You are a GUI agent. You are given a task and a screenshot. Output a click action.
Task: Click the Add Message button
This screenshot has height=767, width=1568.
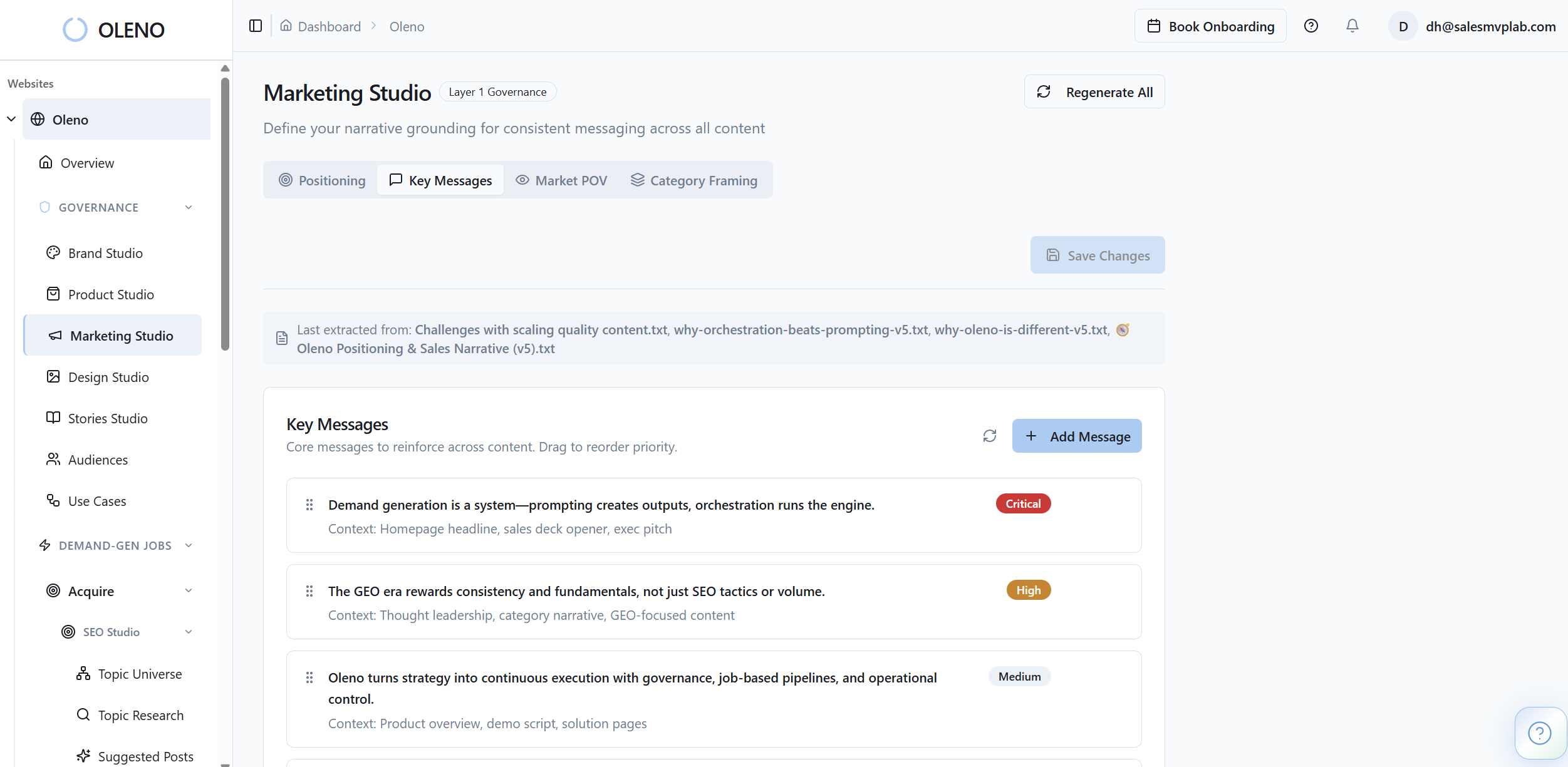pyautogui.click(x=1077, y=436)
